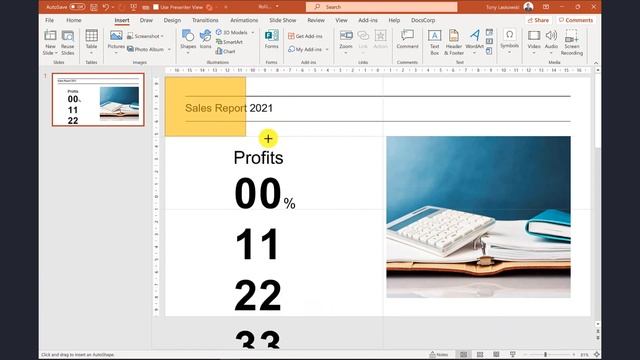Viewport: 640px width, 360px height.
Task: Adjust the zoom slider handle
Action: (x=545, y=355)
